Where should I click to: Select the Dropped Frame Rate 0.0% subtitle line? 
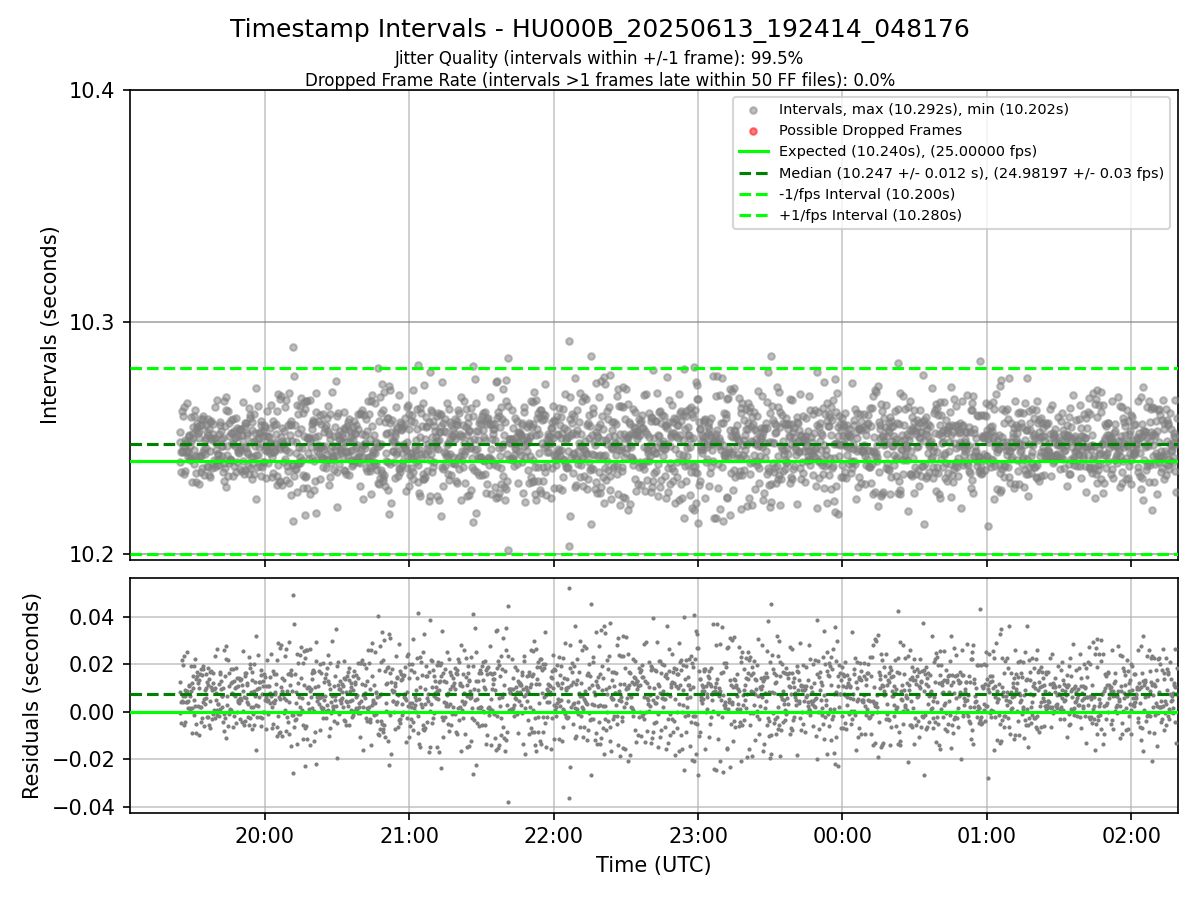599,79
